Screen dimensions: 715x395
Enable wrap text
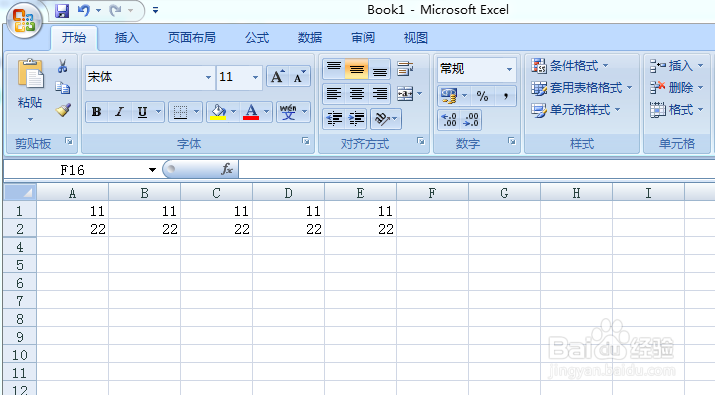405,69
